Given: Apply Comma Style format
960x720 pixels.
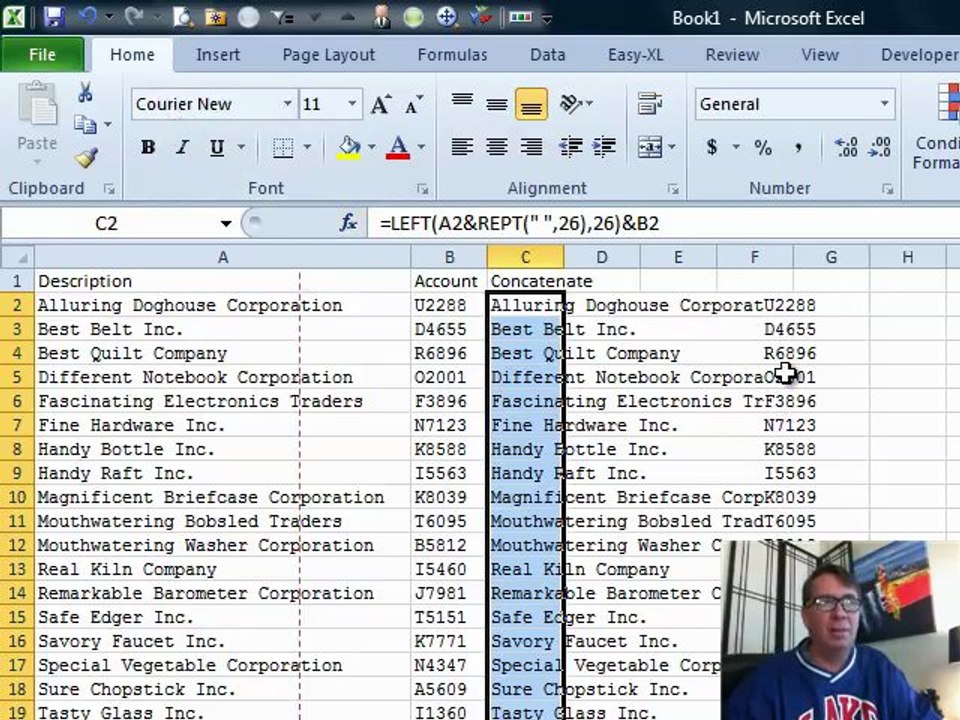Looking at the screenshot, I should tap(798, 148).
